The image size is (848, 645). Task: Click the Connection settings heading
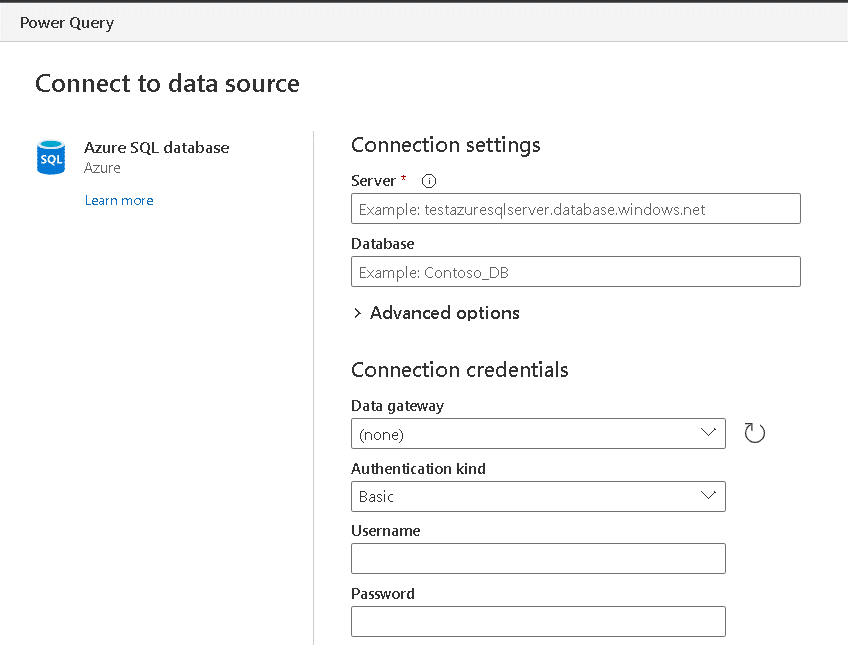click(x=446, y=145)
